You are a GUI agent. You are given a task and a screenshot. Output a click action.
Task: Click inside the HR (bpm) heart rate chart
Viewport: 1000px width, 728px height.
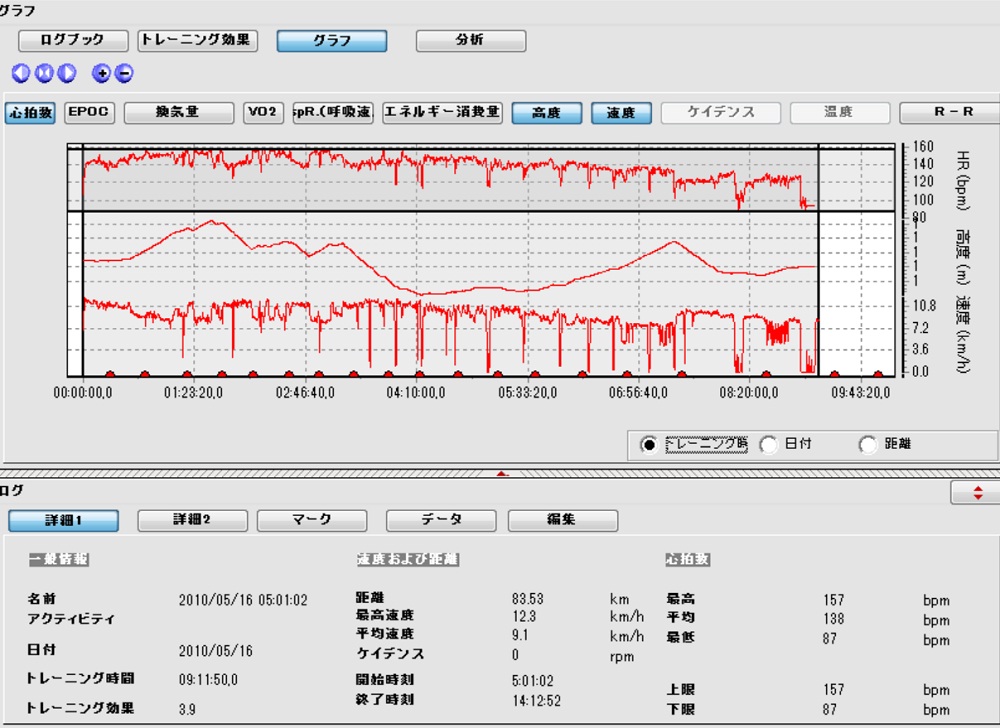pos(450,180)
